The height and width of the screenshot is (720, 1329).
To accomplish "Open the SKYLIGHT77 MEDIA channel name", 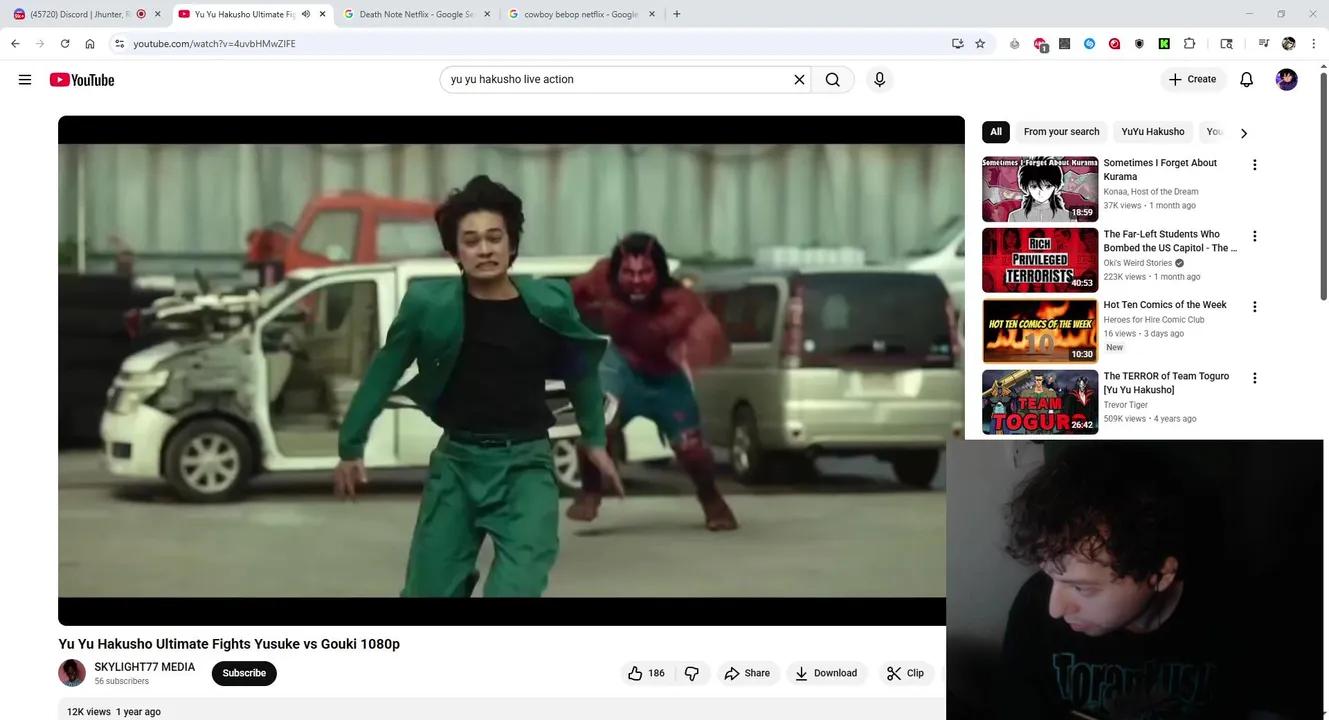I will pyautogui.click(x=145, y=667).
